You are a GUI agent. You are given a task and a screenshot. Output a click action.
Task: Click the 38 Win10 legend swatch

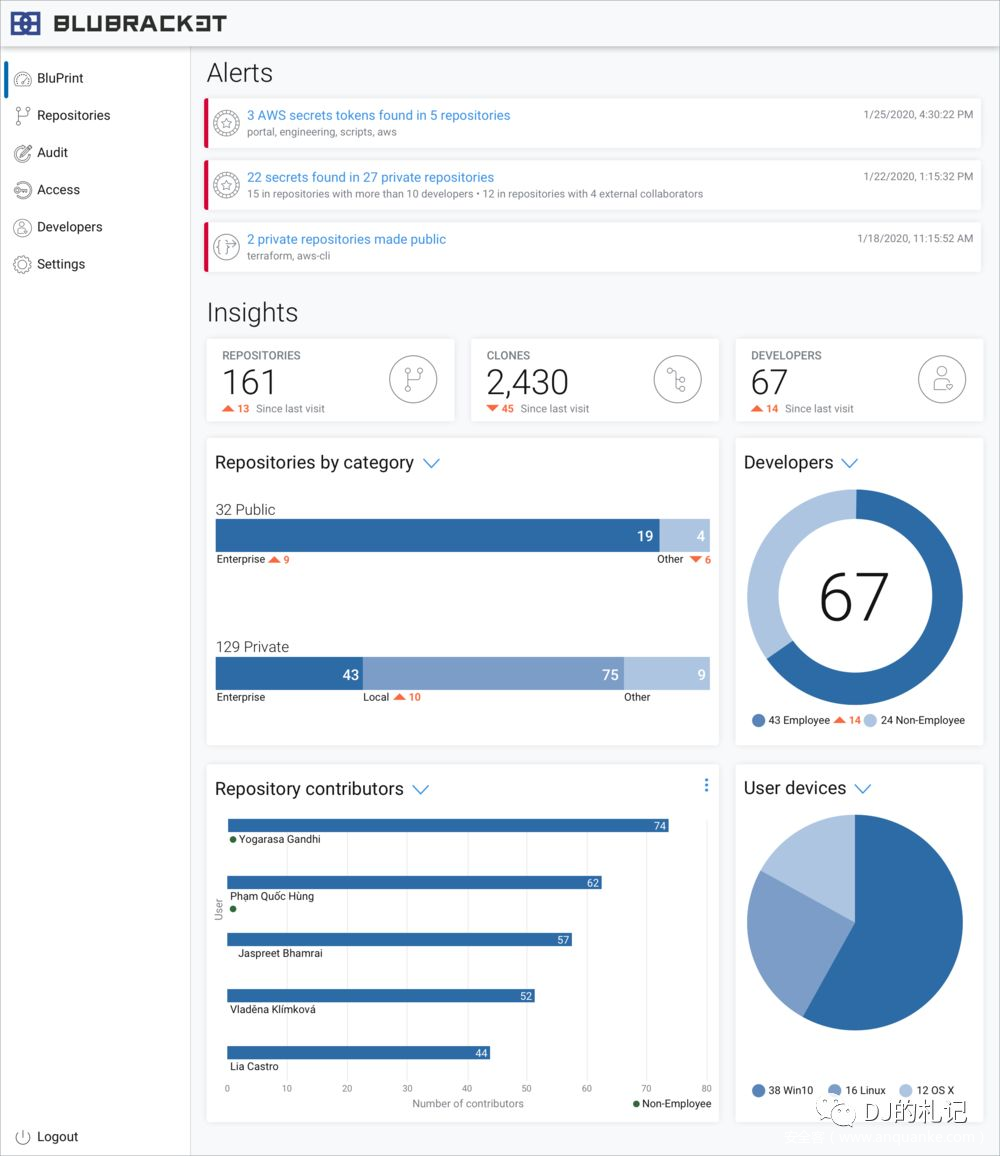click(759, 1090)
